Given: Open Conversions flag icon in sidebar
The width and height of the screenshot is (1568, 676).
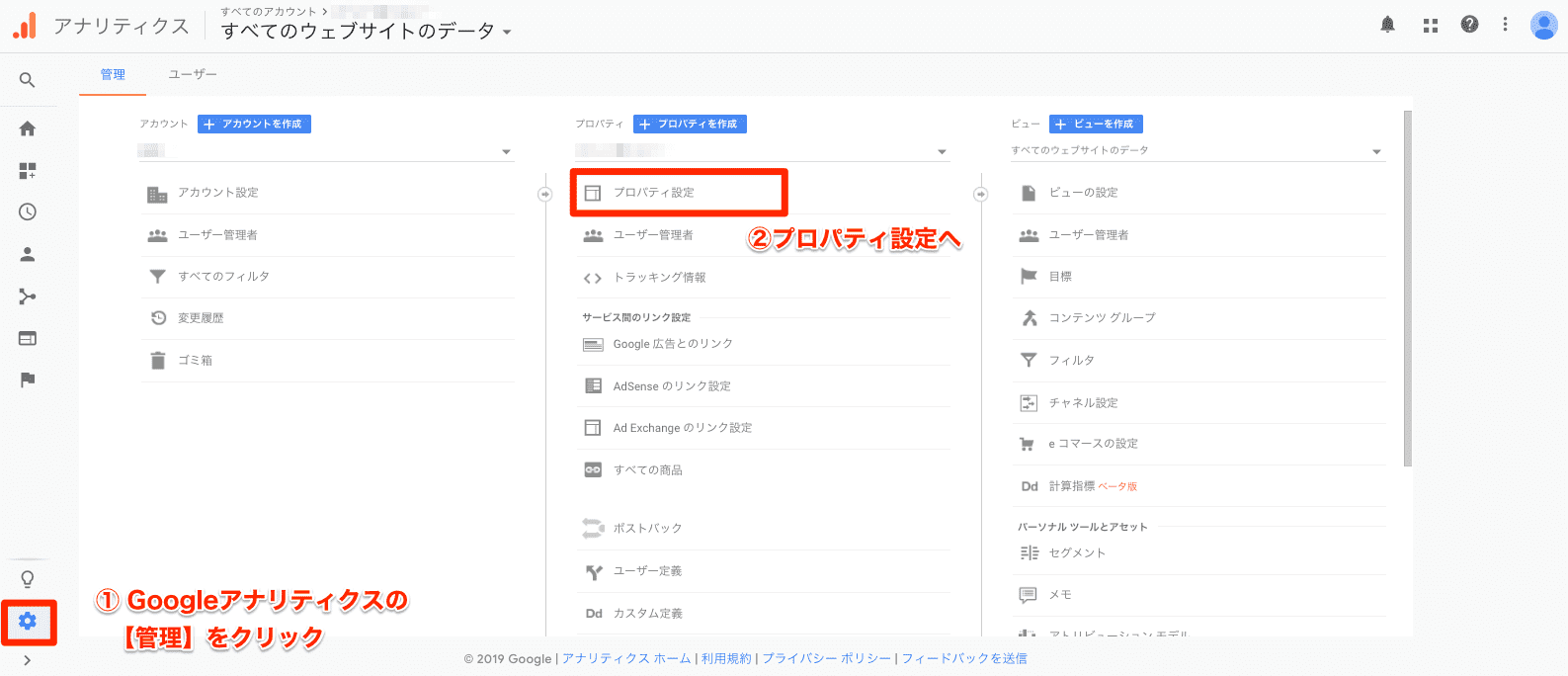Looking at the screenshot, I should click(x=28, y=380).
